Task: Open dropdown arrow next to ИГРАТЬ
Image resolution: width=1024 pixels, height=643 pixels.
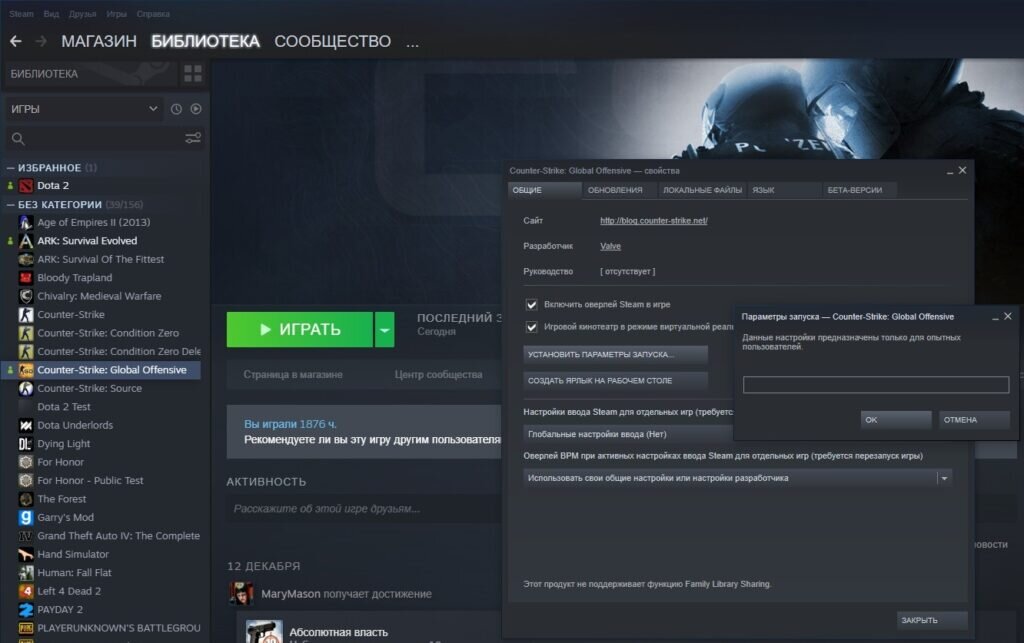Action: click(385, 330)
